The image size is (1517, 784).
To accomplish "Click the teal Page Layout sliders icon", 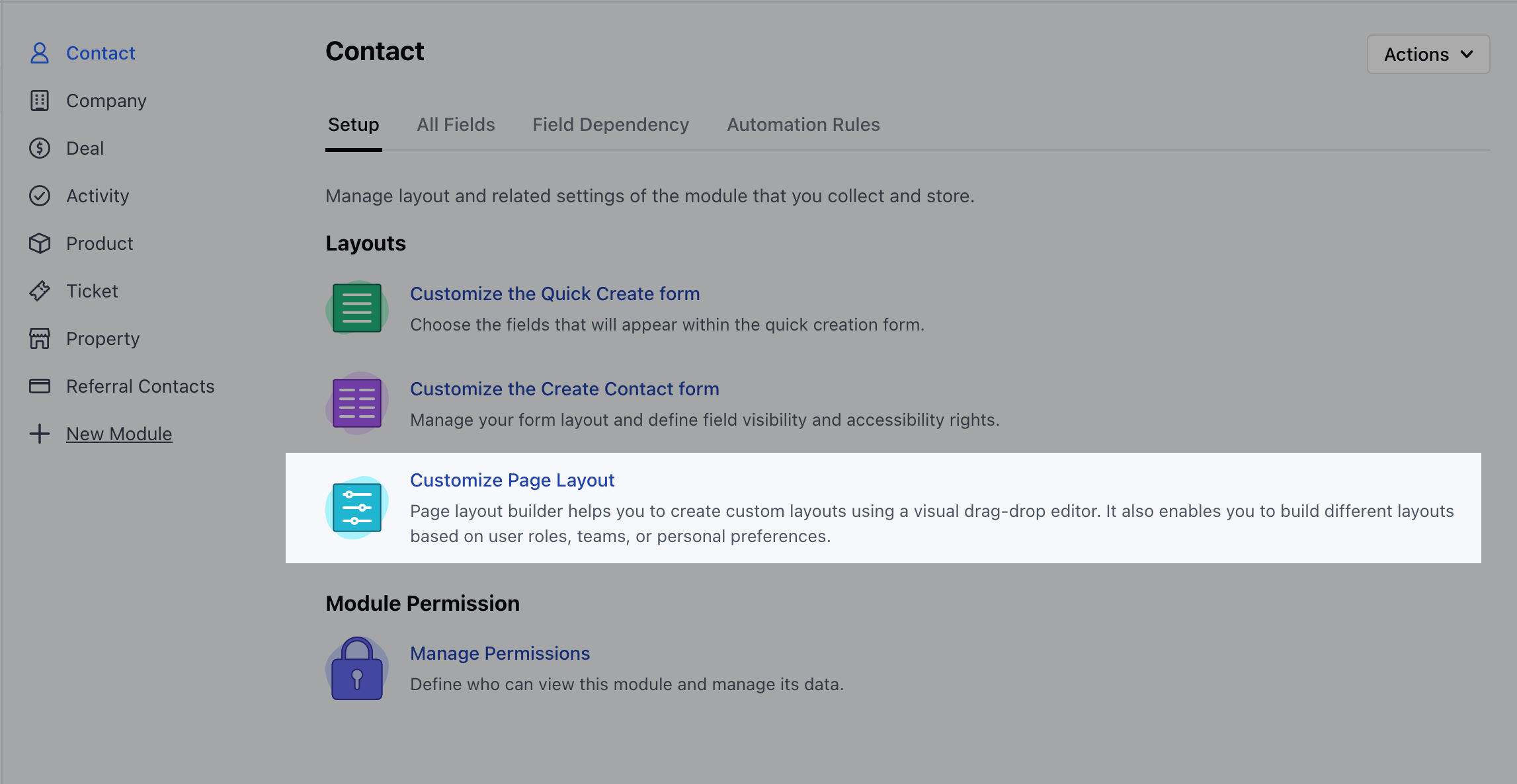I will tap(357, 508).
